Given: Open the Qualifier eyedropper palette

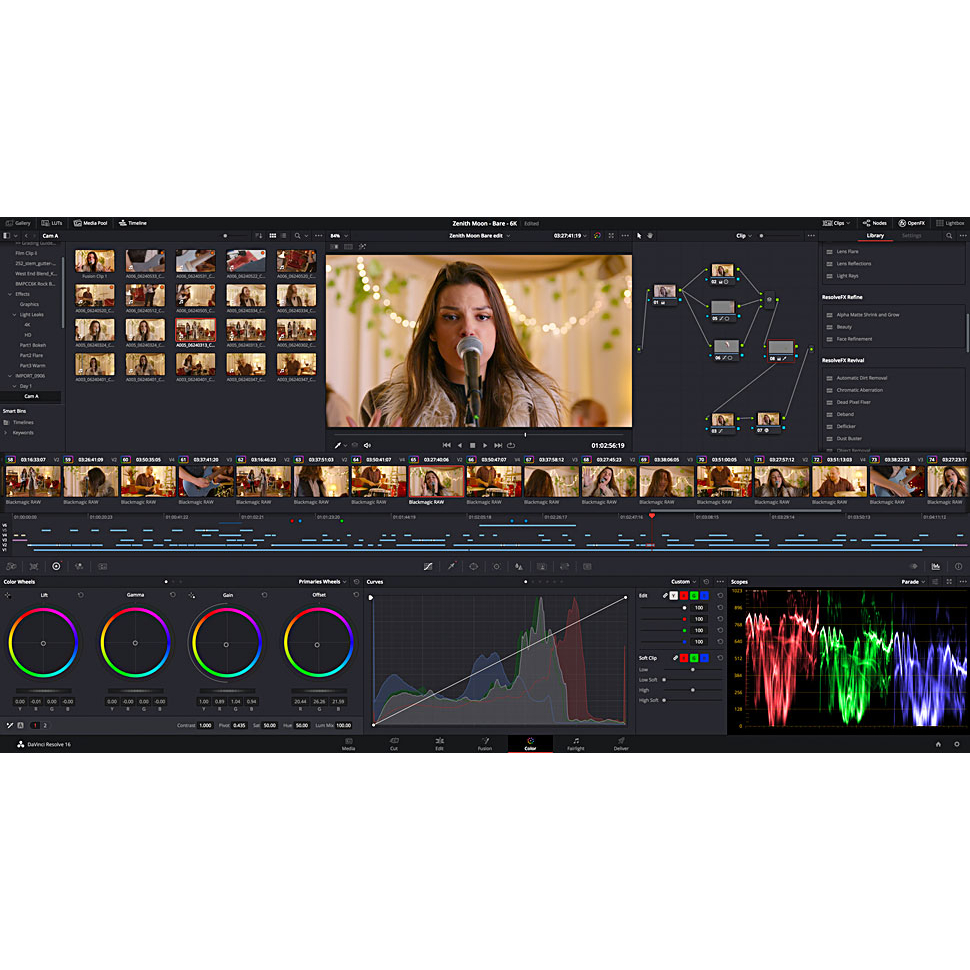Looking at the screenshot, I should 452,567.
